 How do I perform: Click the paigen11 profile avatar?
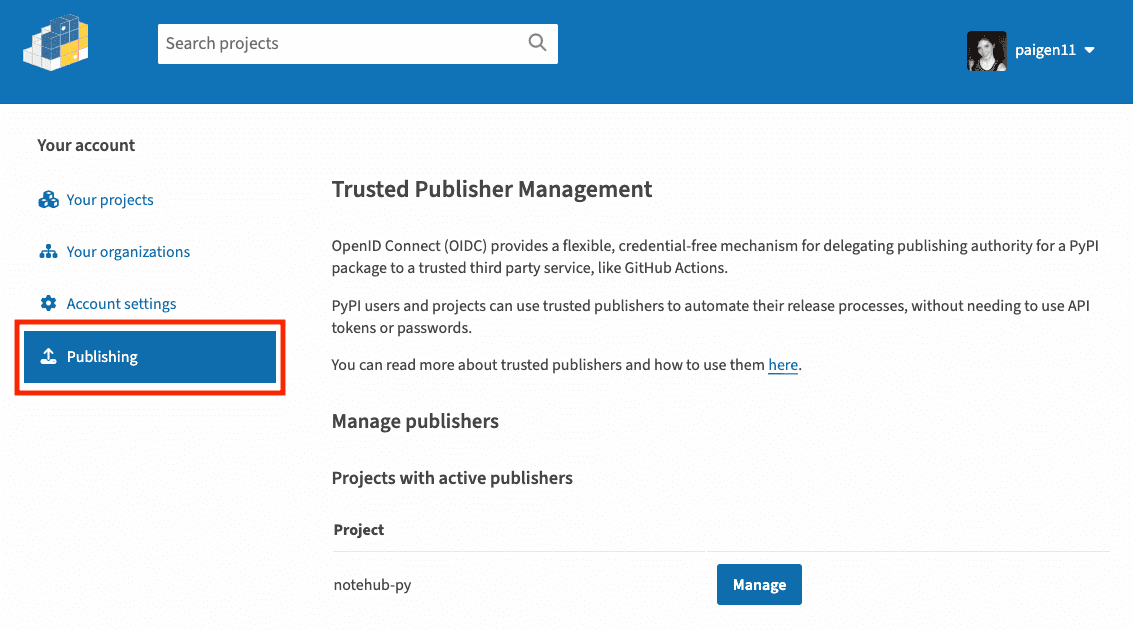[986, 51]
